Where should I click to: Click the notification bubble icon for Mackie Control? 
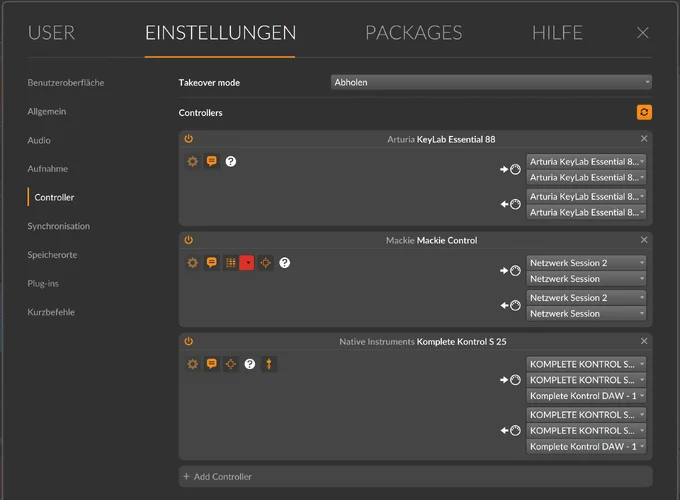[211, 263]
